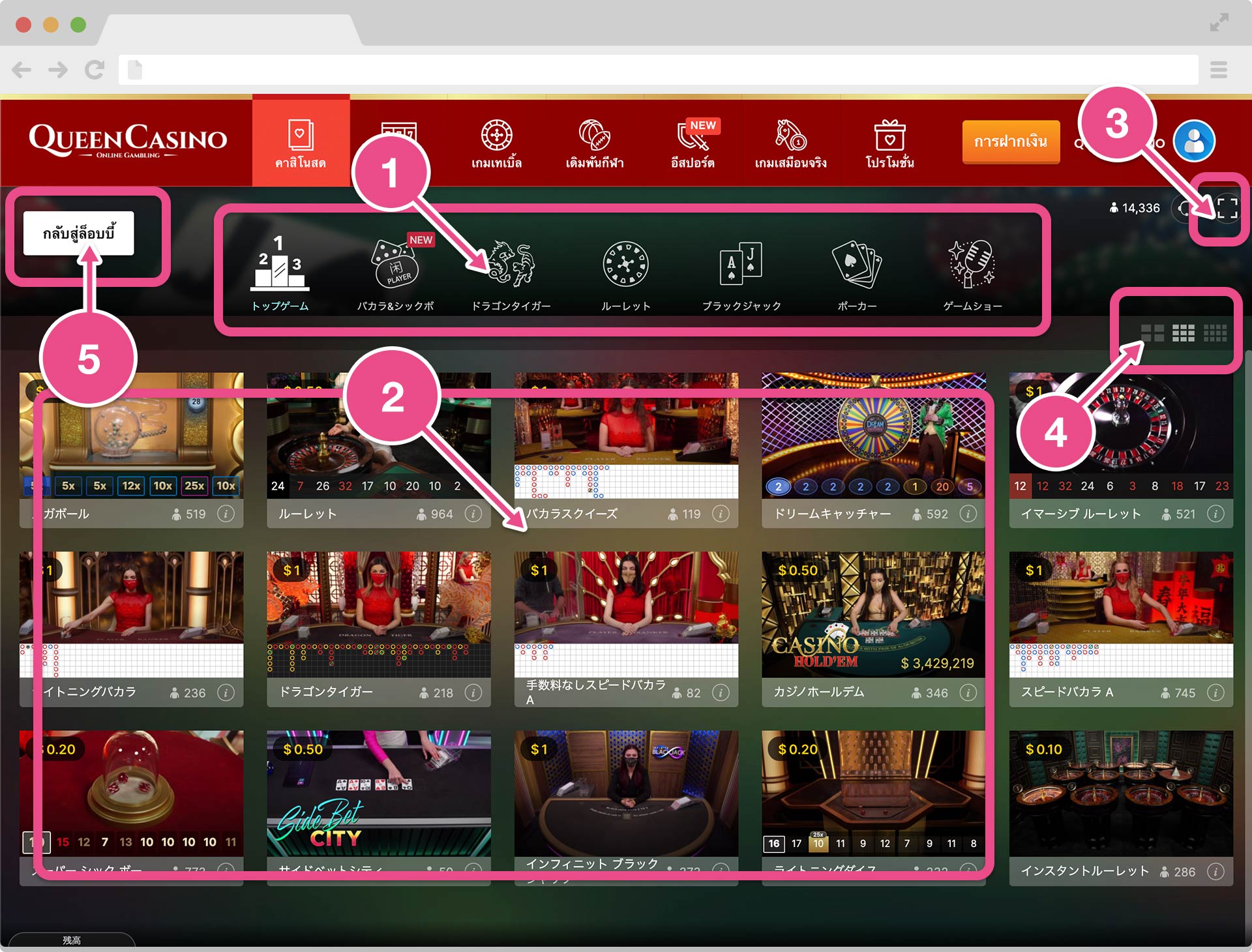Open the Side Bet City game thumbnail

pos(379,793)
